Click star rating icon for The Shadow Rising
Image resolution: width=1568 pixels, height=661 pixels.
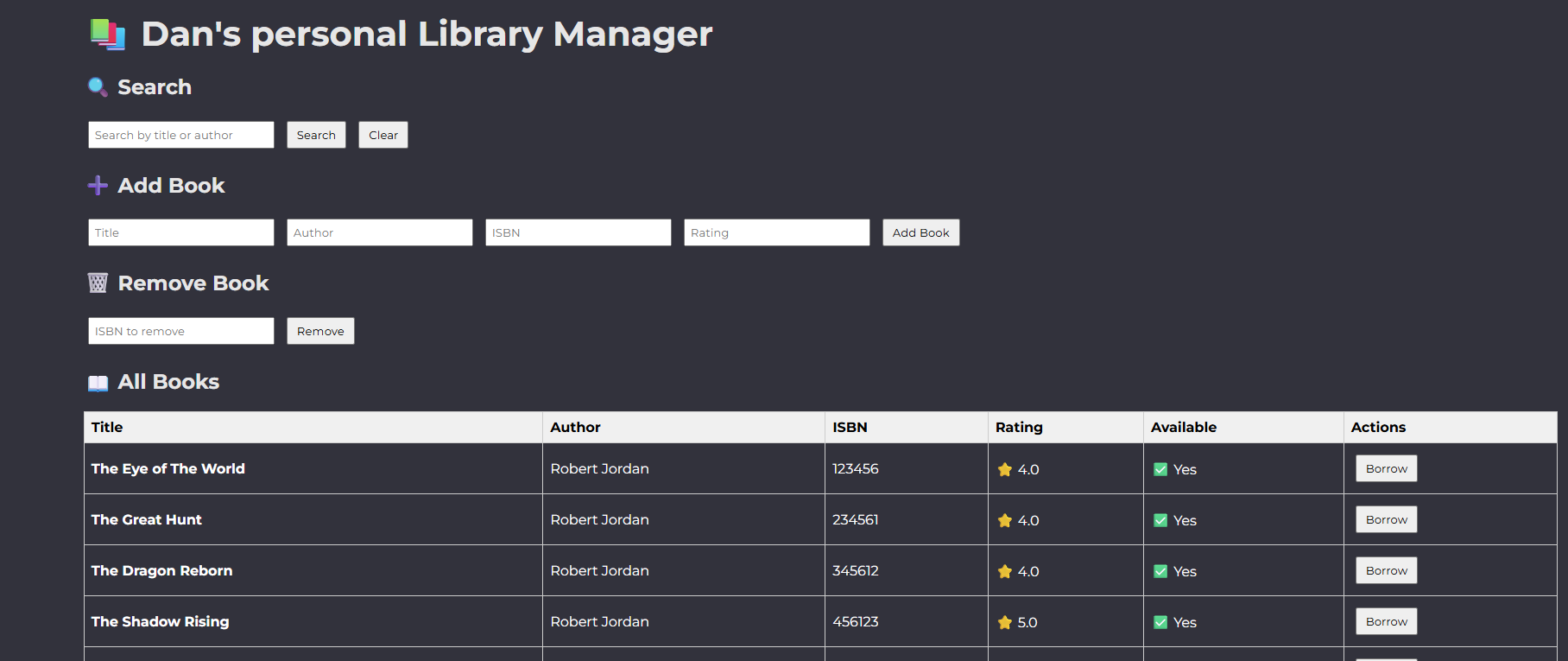(1004, 622)
